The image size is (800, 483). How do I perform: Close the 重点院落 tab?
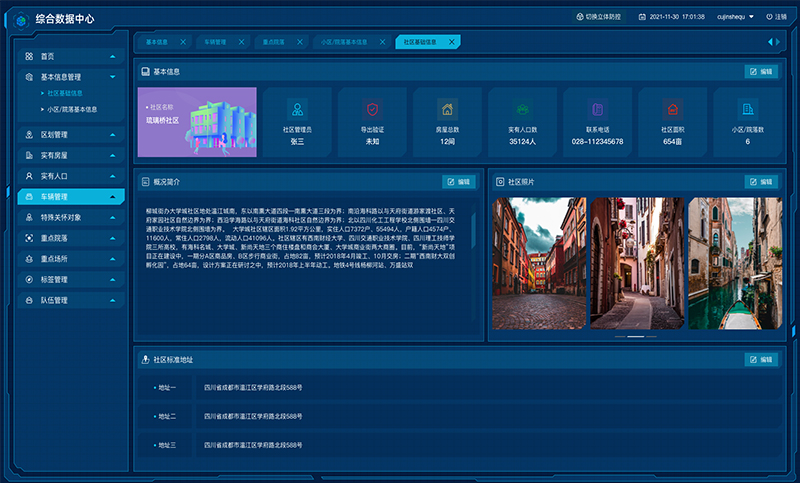[300, 42]
